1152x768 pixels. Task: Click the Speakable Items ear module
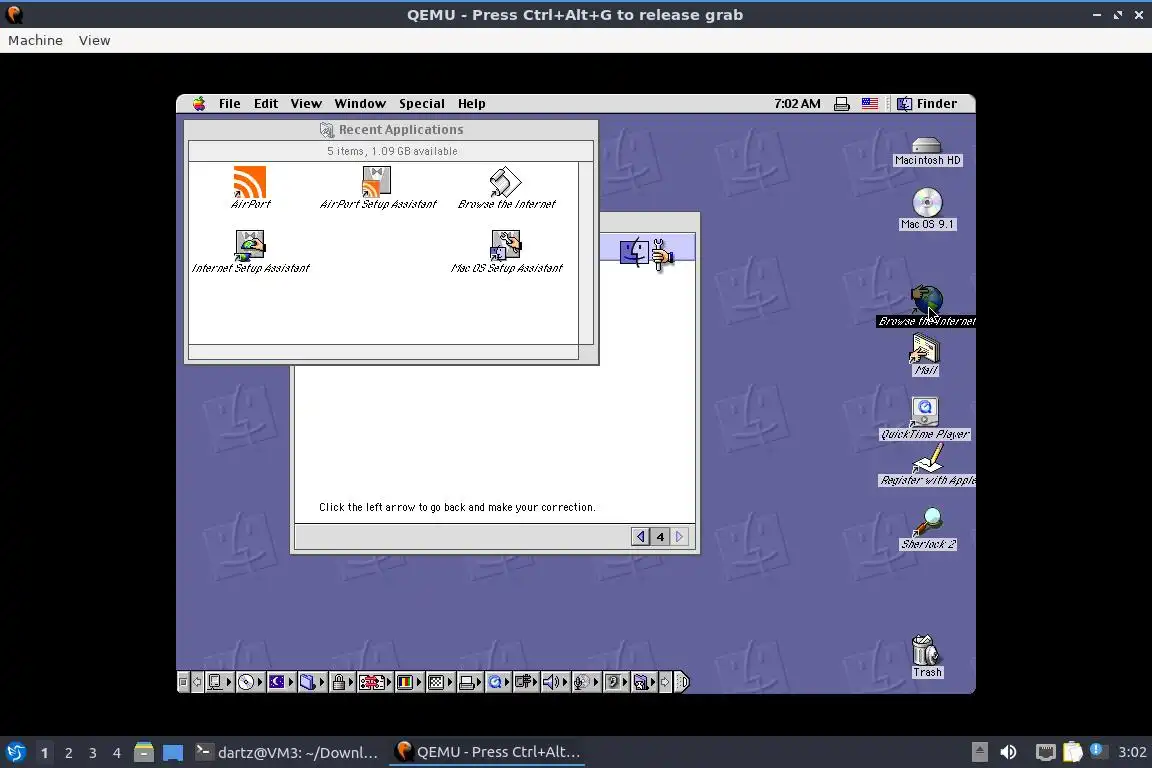pyautogui.click(x=612, y=682)
